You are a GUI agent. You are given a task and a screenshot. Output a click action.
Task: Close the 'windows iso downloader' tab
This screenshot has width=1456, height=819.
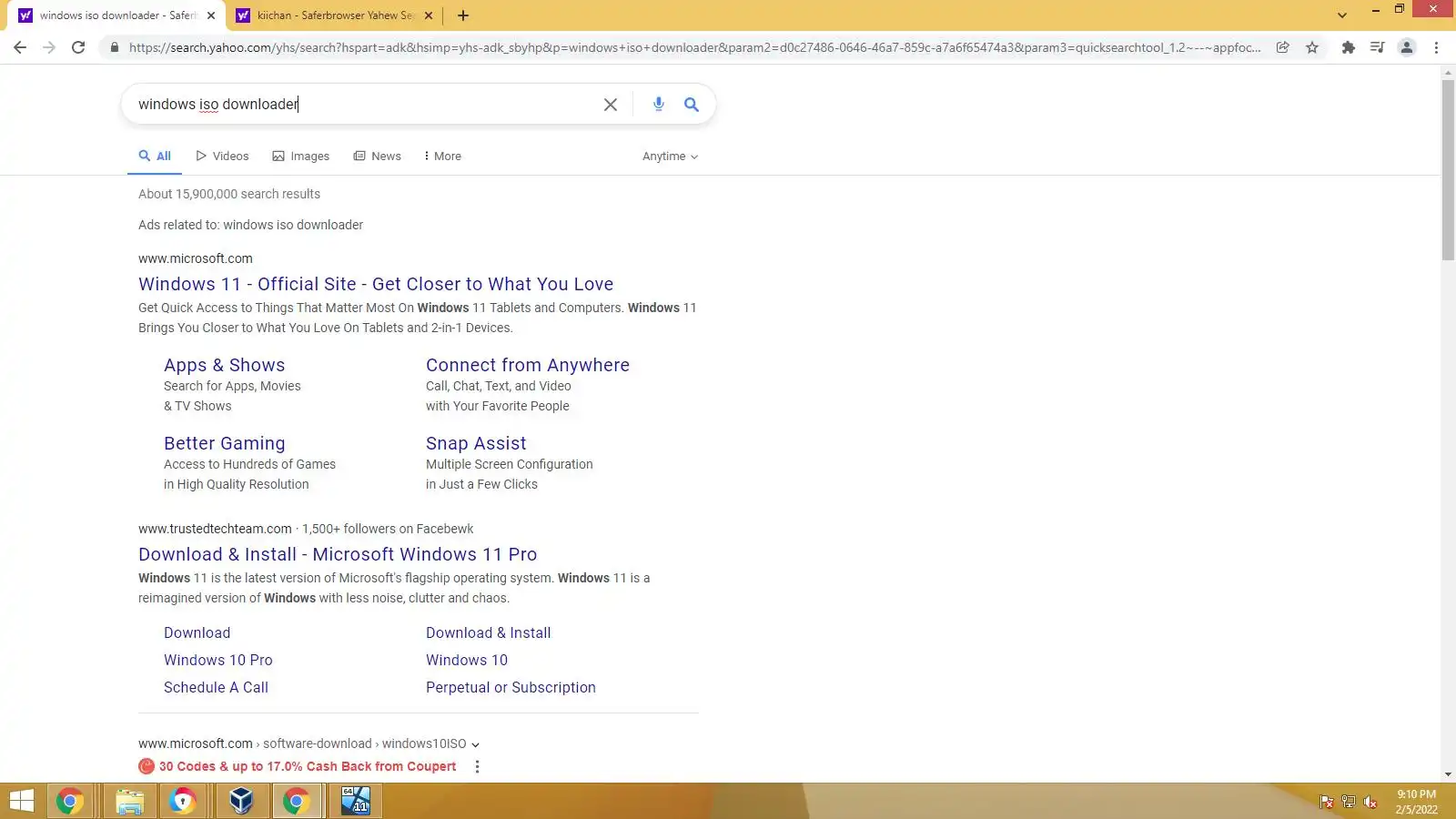tap(211, 15)
